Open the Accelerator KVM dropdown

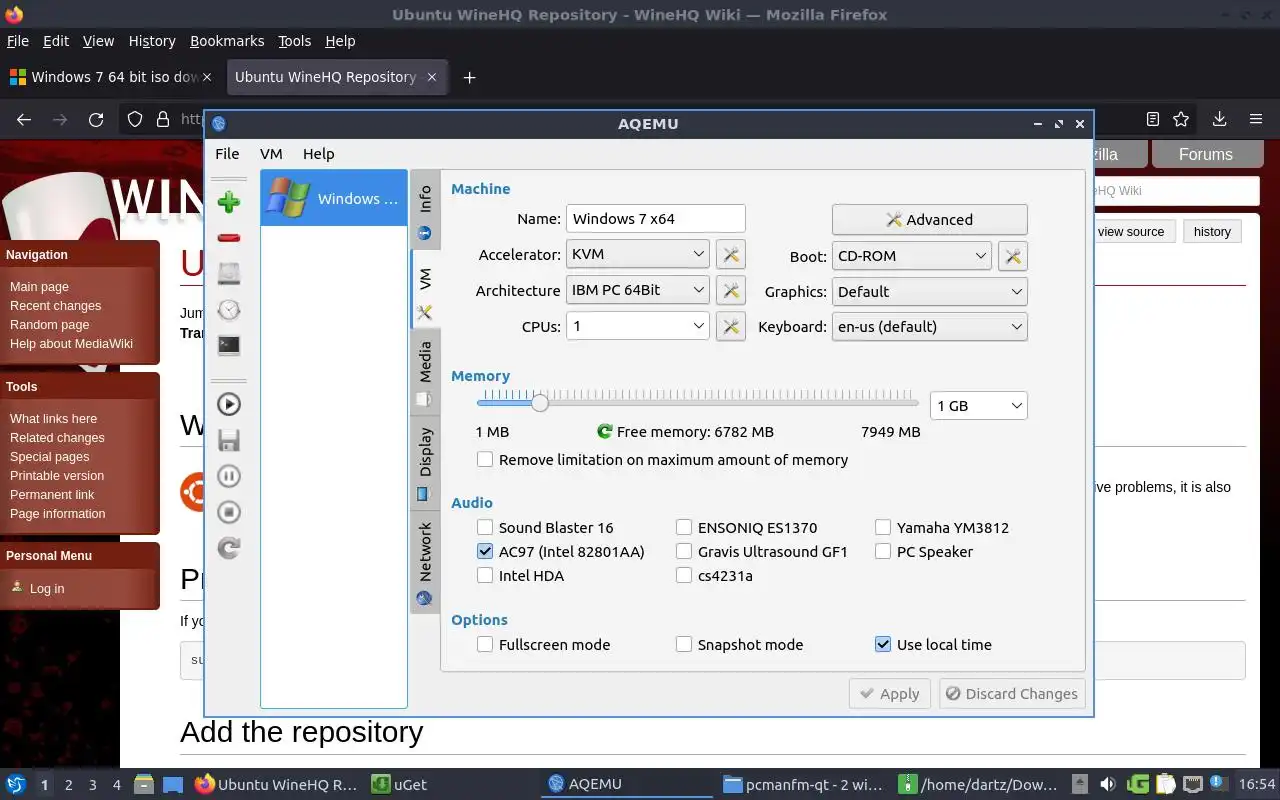pos(638,254)
